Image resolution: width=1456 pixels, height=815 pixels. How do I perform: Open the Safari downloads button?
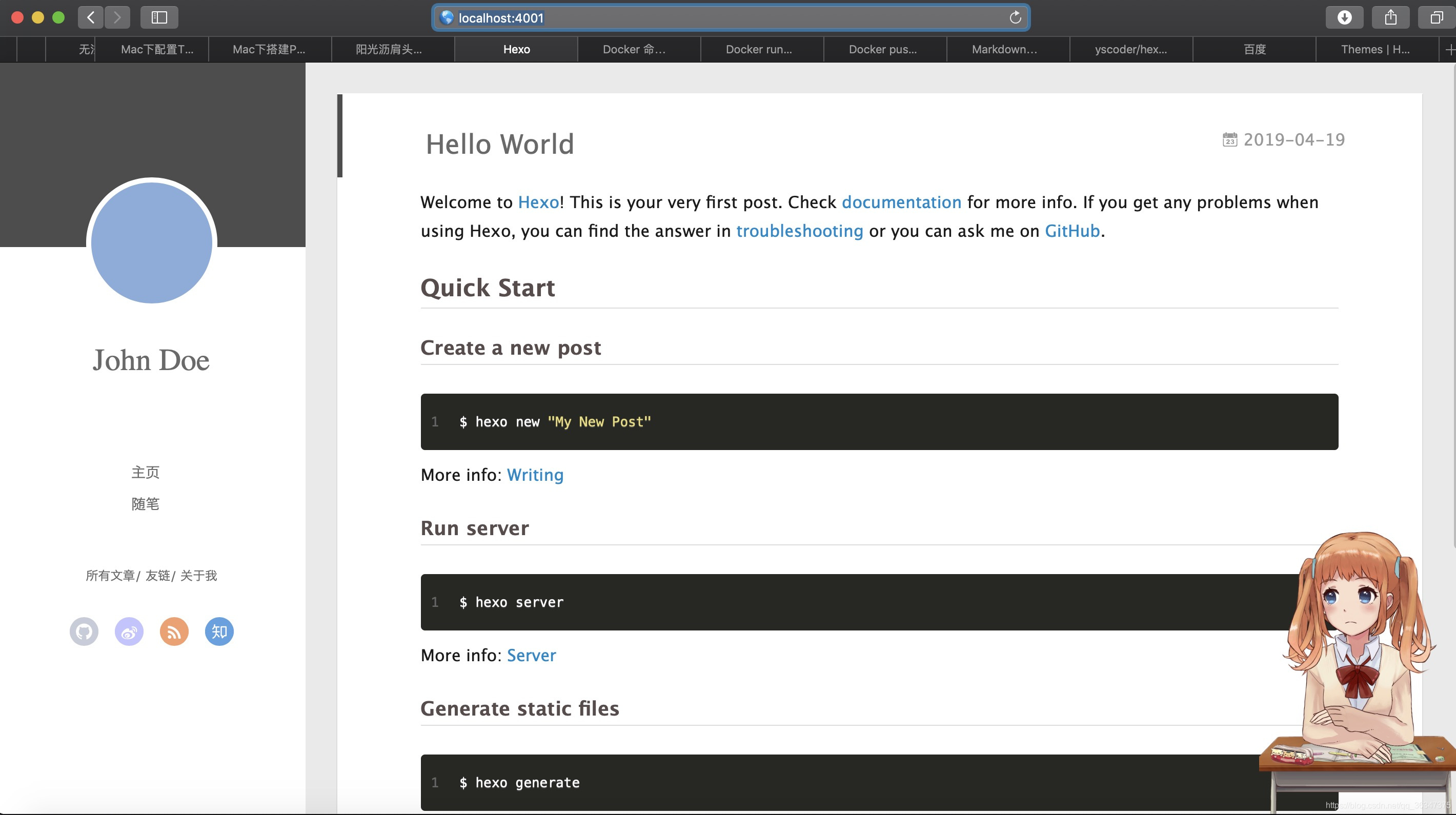tap(1344, 17)
